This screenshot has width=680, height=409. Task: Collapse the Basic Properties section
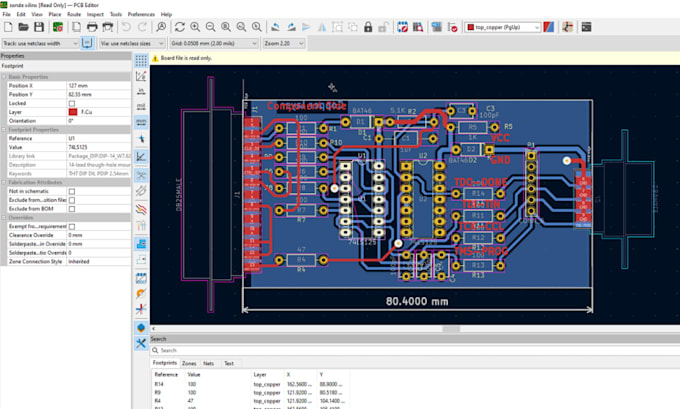pos(4,77)
